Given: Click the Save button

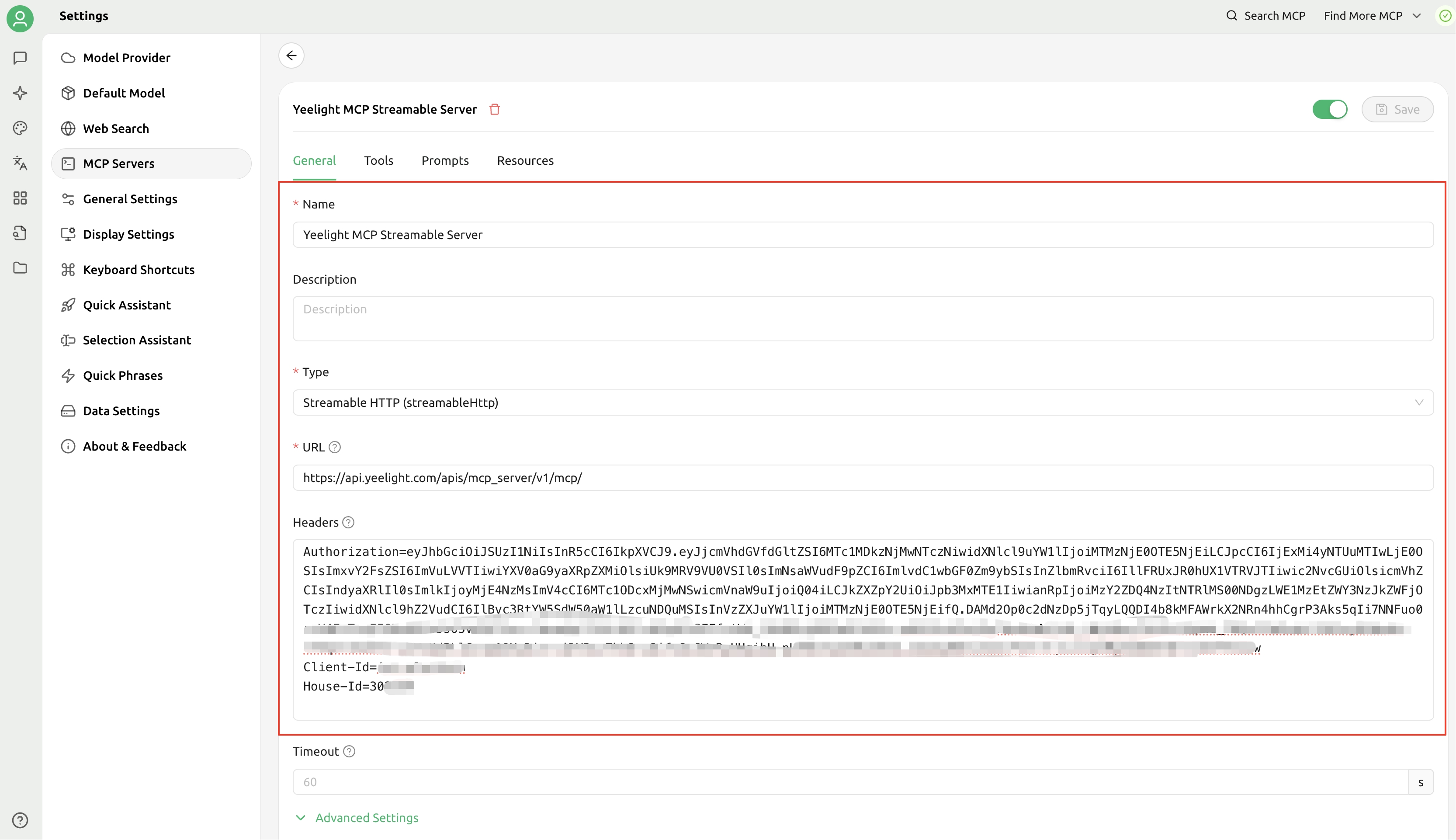Looking at the screenshot, I should (1397, 109).
